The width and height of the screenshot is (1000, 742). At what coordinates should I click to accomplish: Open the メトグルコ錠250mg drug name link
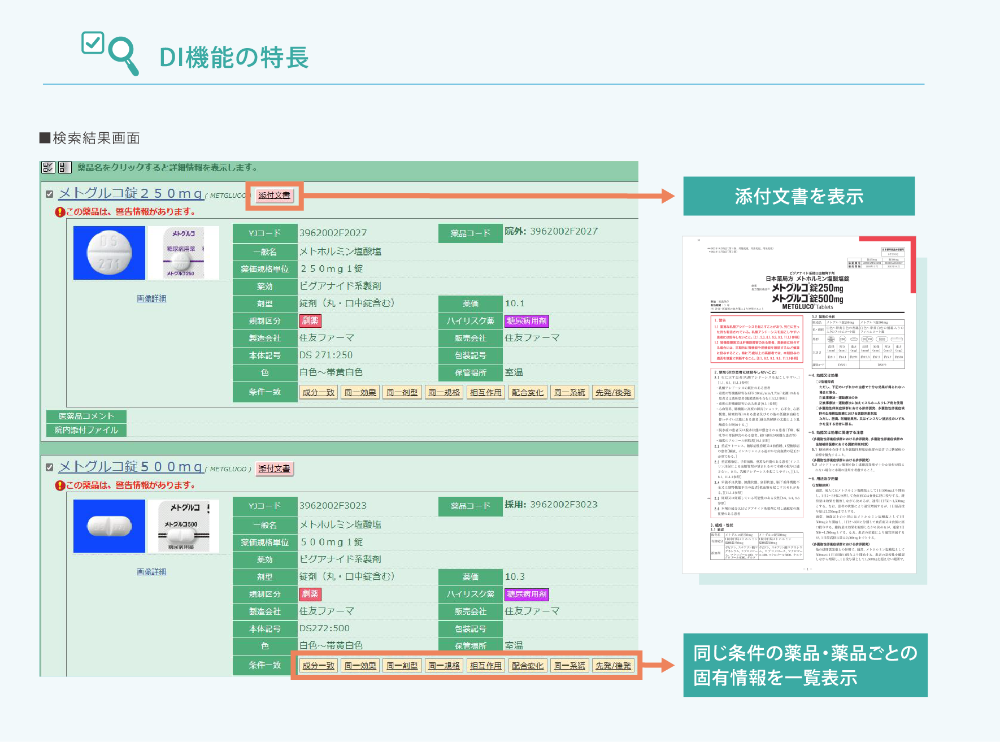pos(131,193)
